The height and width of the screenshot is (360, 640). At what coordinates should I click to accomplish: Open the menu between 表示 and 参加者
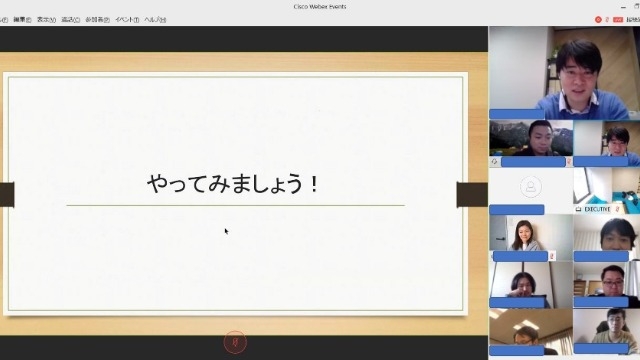tap(70, 20)
